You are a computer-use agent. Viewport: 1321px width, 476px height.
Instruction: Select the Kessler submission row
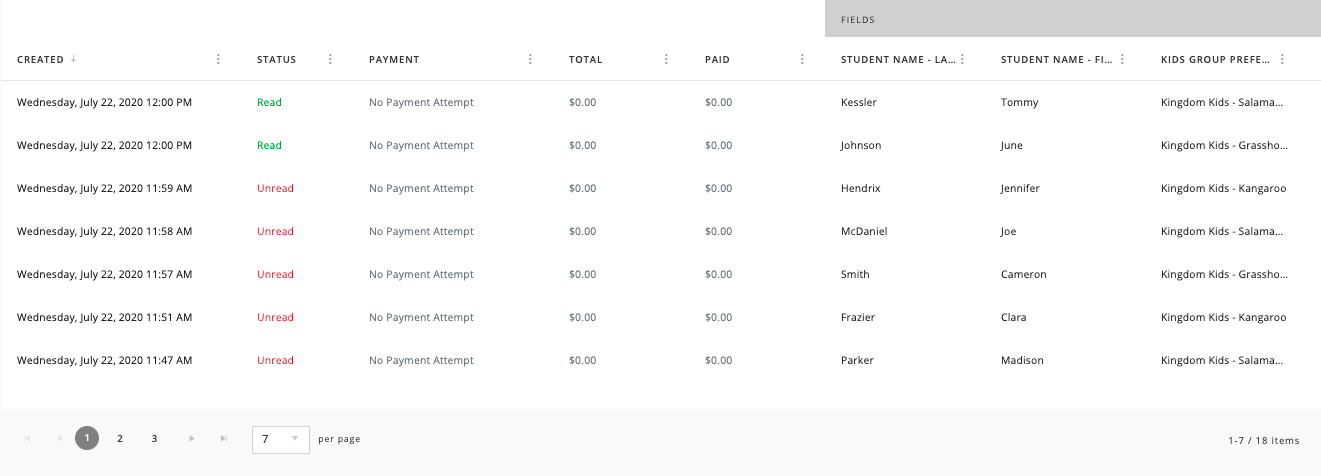[x=857, y=102]
